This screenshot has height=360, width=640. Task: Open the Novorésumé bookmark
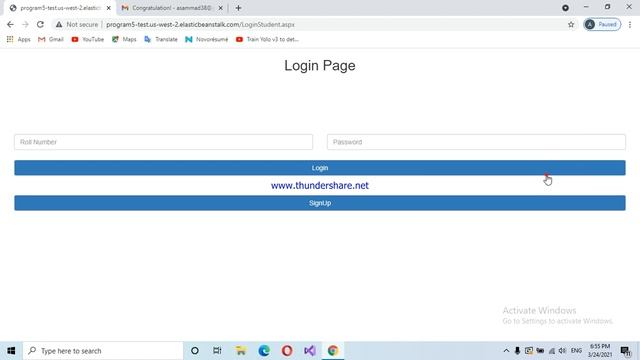click(207, 39)
